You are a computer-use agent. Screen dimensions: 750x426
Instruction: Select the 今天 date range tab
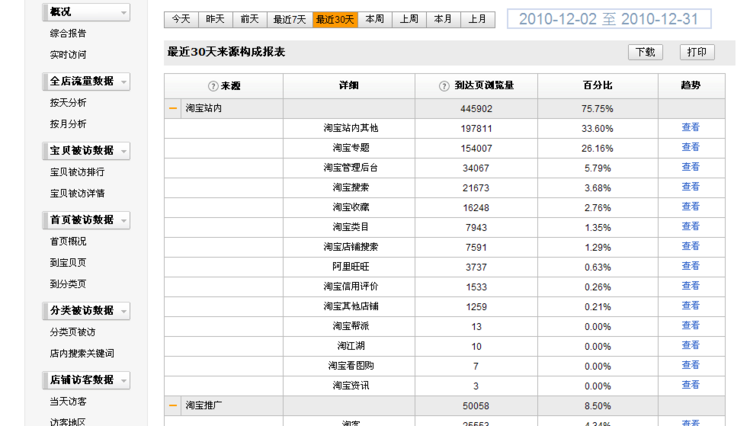click(181, 19)
